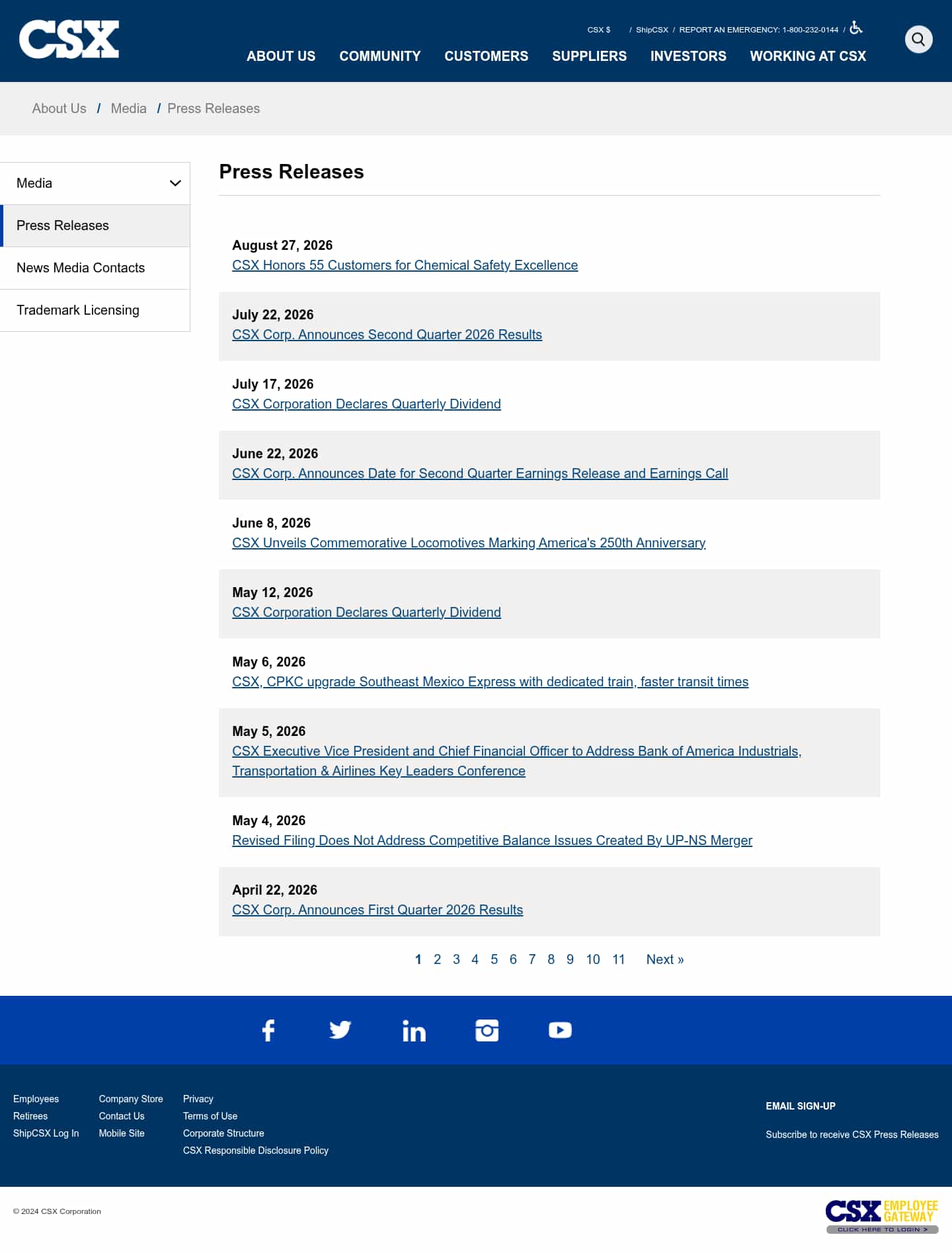Select News Media Contacts in sidebar
This screenshot has width=952, height=1253.
coord(95,268)
